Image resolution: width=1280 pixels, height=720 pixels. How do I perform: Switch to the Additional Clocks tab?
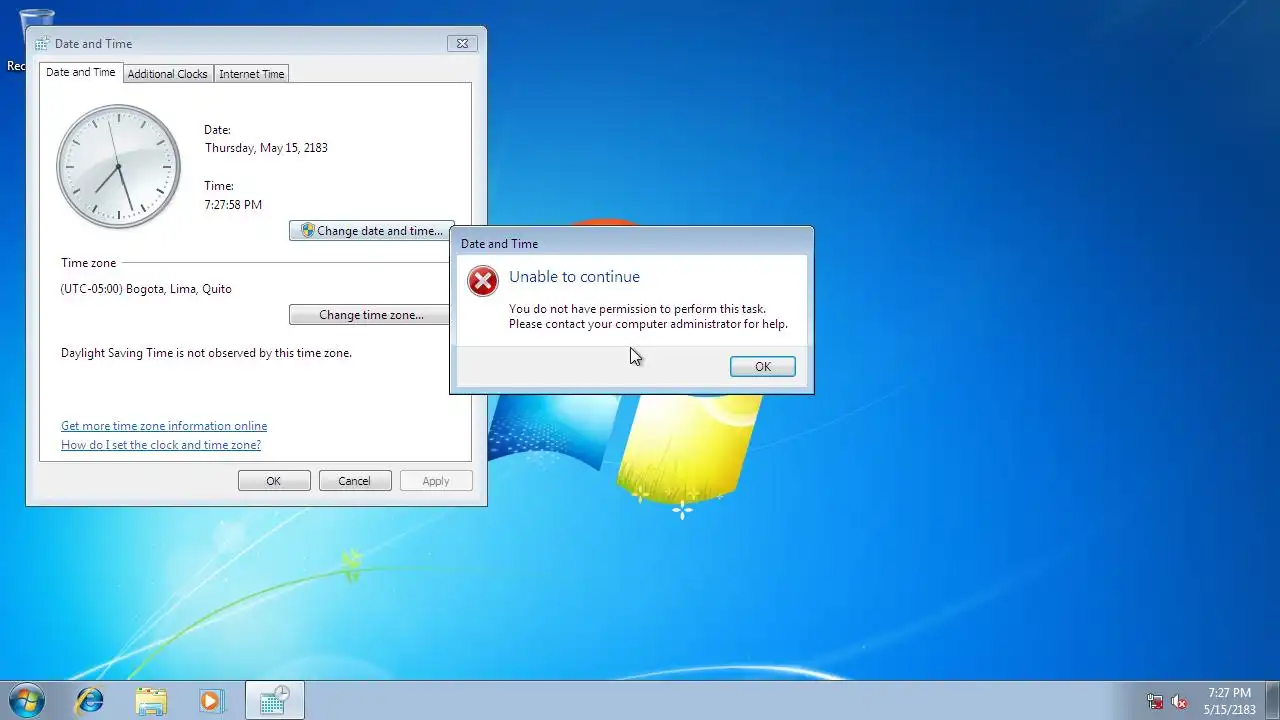point(167,74)
